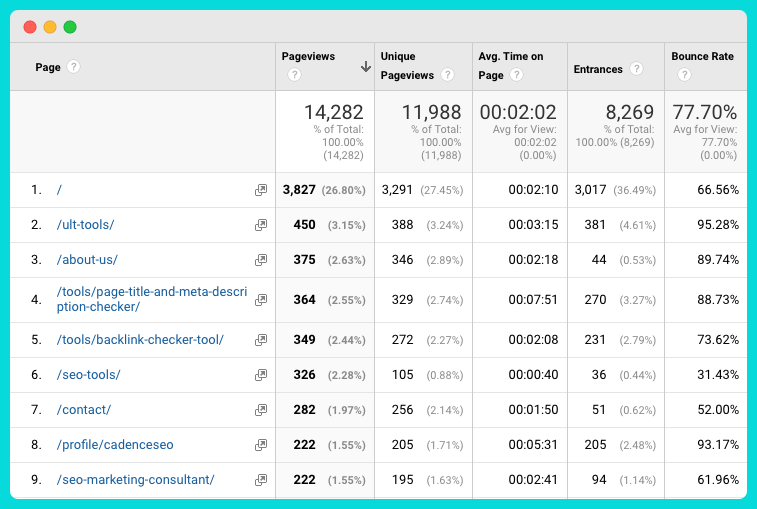The width and height of the screenshot is (757, 509).
Task: Click the yellow minimize window button
Action: pos(50,27)
